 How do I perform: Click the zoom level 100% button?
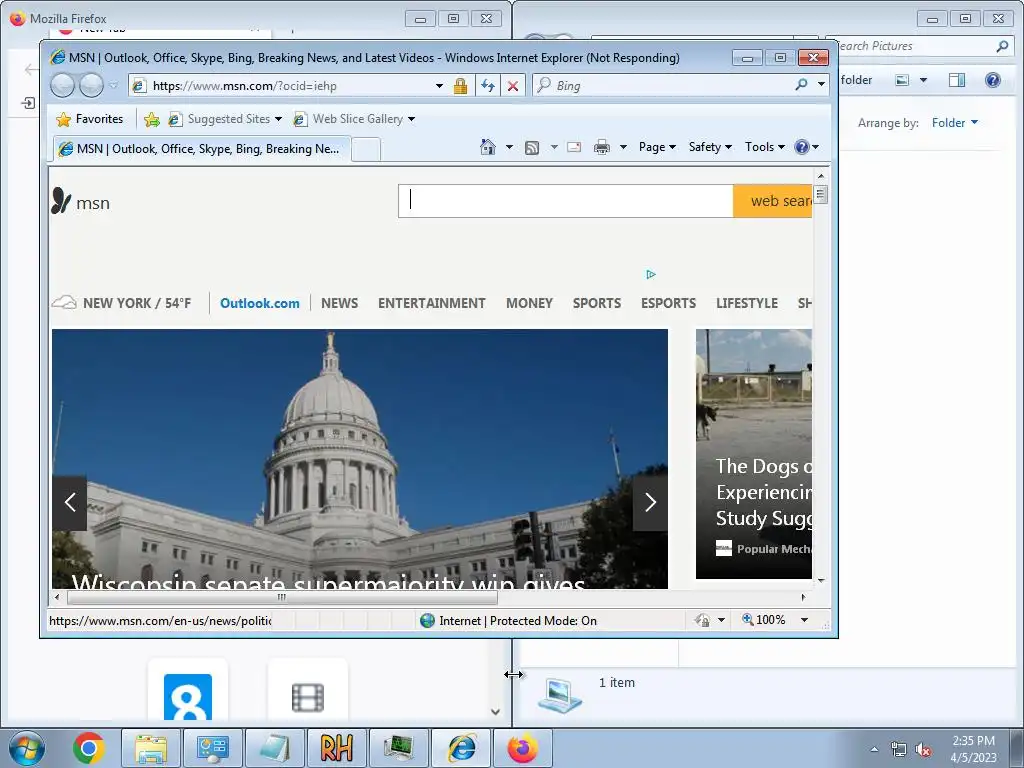pyautogui.click(x=763, y=620)
